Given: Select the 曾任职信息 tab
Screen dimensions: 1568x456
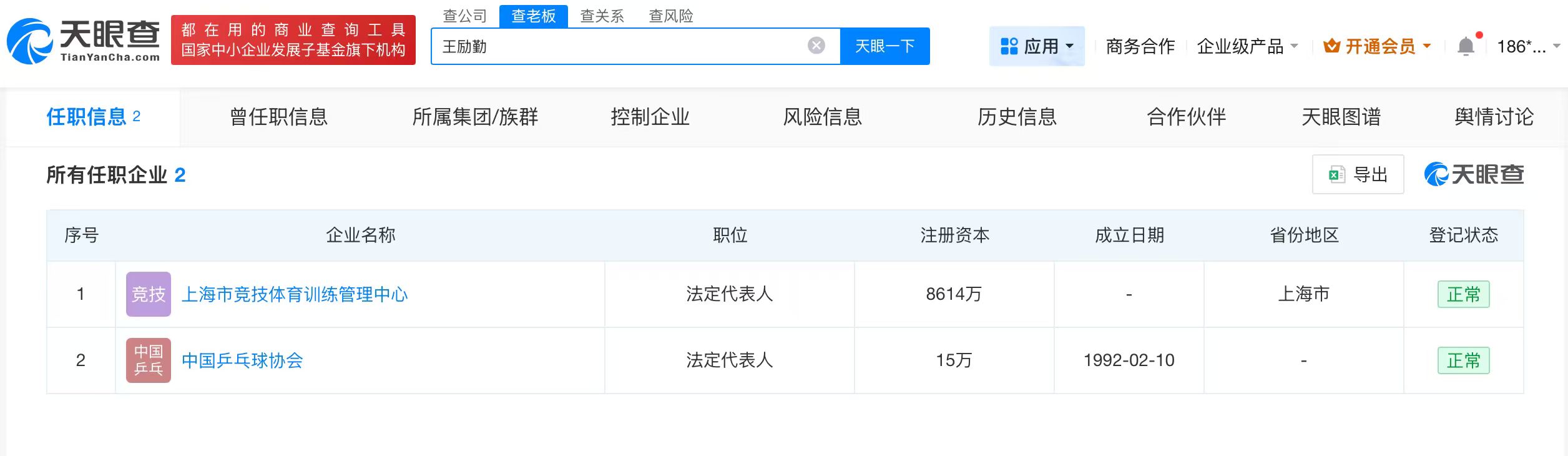Looking at the screenshot, I should (278, 117).
